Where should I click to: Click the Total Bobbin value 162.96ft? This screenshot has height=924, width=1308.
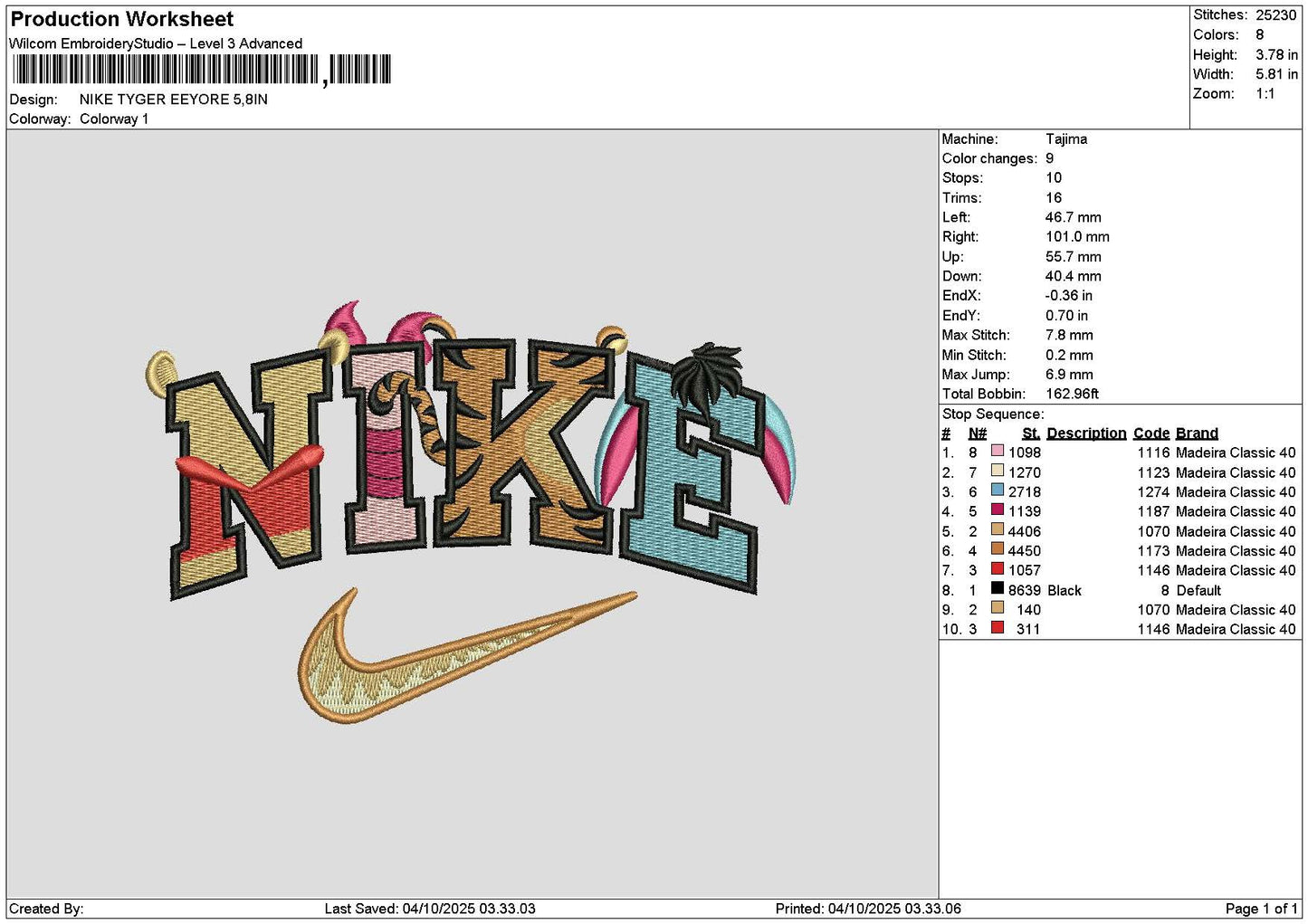(x=1073, y=394)
